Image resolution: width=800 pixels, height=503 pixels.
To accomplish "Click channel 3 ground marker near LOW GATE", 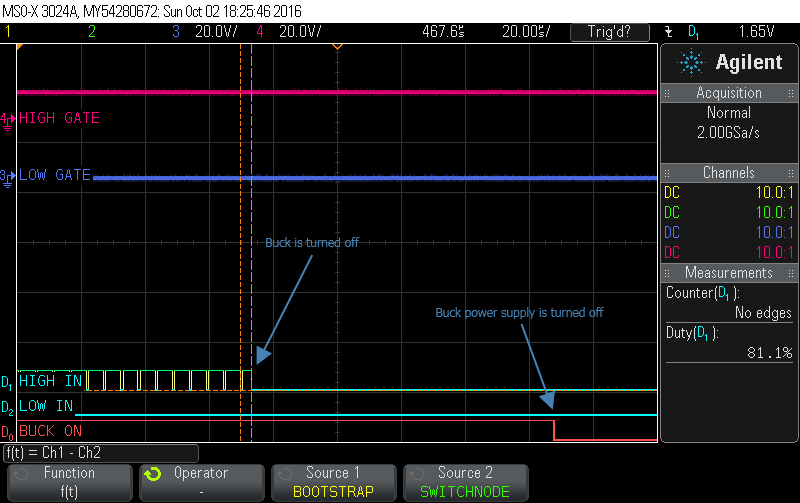I will [x=8, y=176].
